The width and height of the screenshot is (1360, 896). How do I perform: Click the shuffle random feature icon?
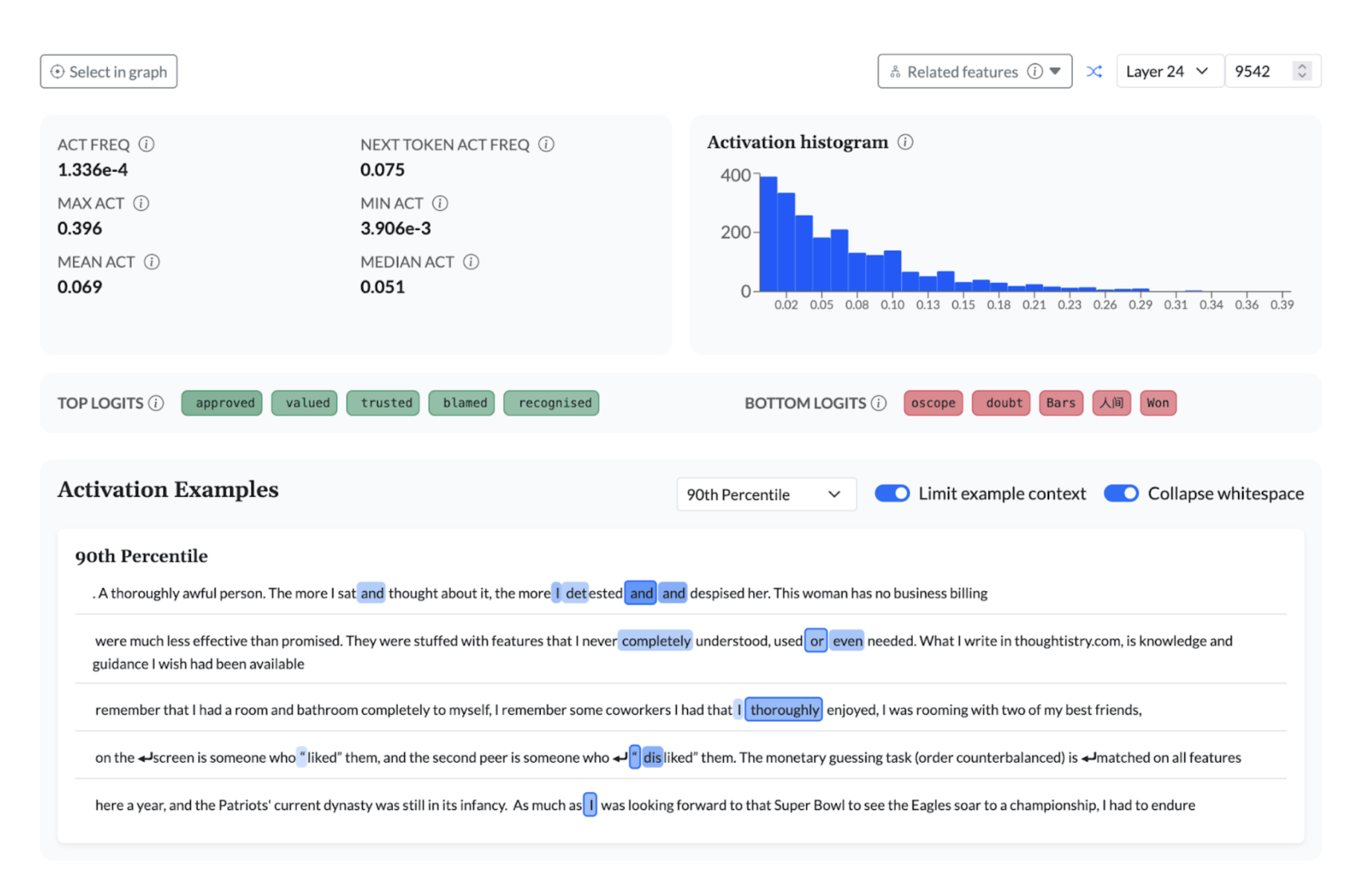click(1094, 72)
